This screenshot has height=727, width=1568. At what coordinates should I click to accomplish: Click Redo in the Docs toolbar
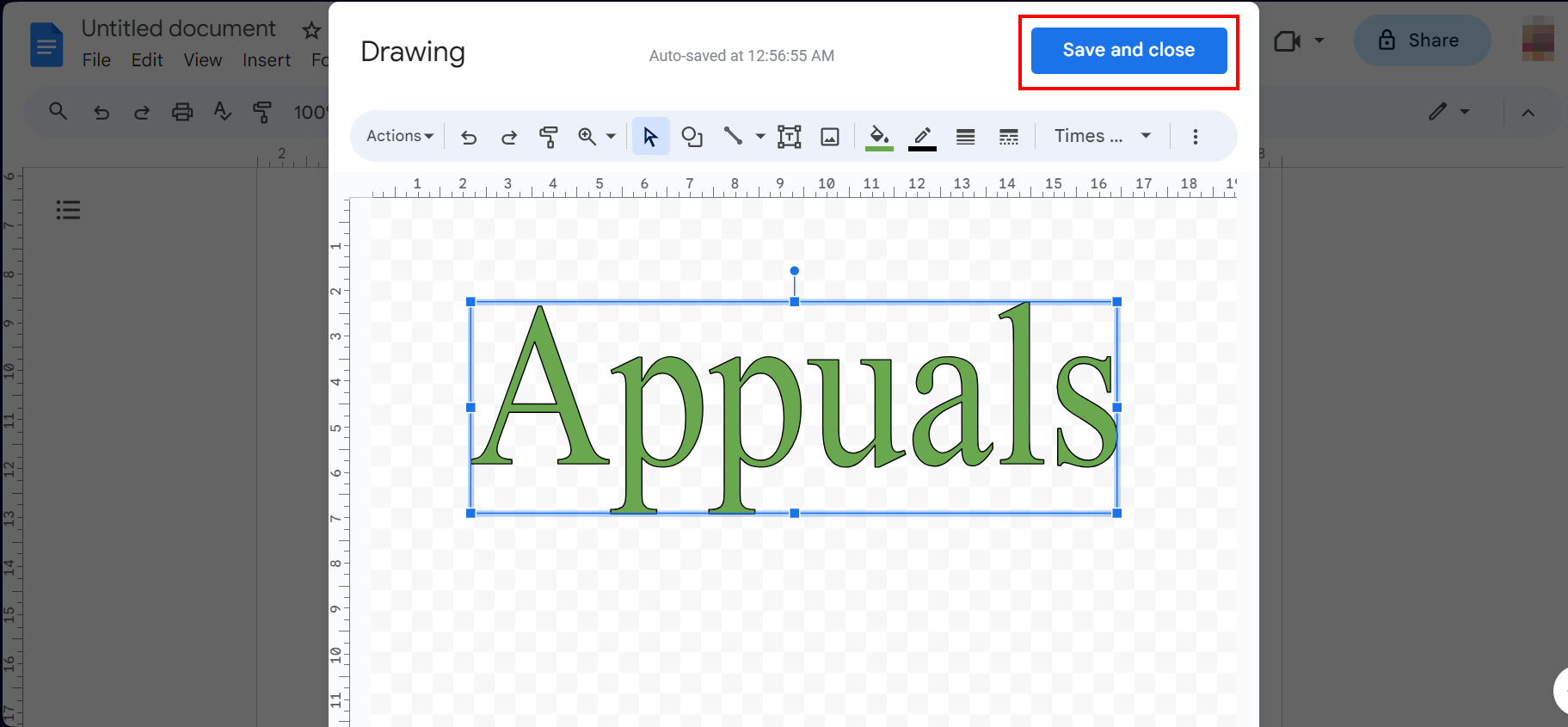pos(142,112)
